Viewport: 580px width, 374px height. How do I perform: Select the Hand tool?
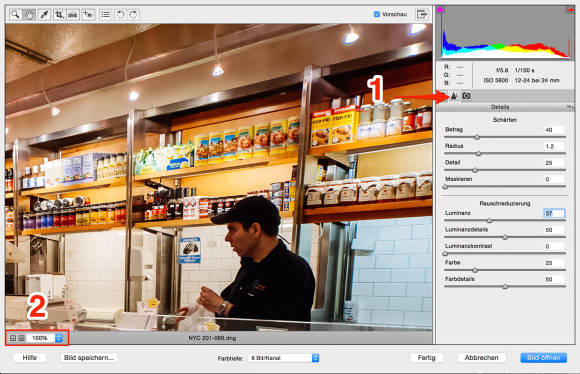click(x=29, y=14)
